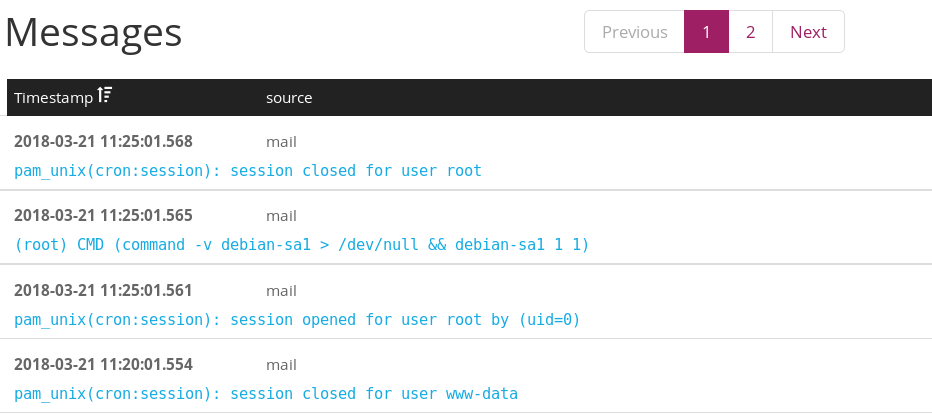932x414 pixels.
Task: Sort by the Timestamp column header
Action: pyautogui.click(x=53, y=98)
